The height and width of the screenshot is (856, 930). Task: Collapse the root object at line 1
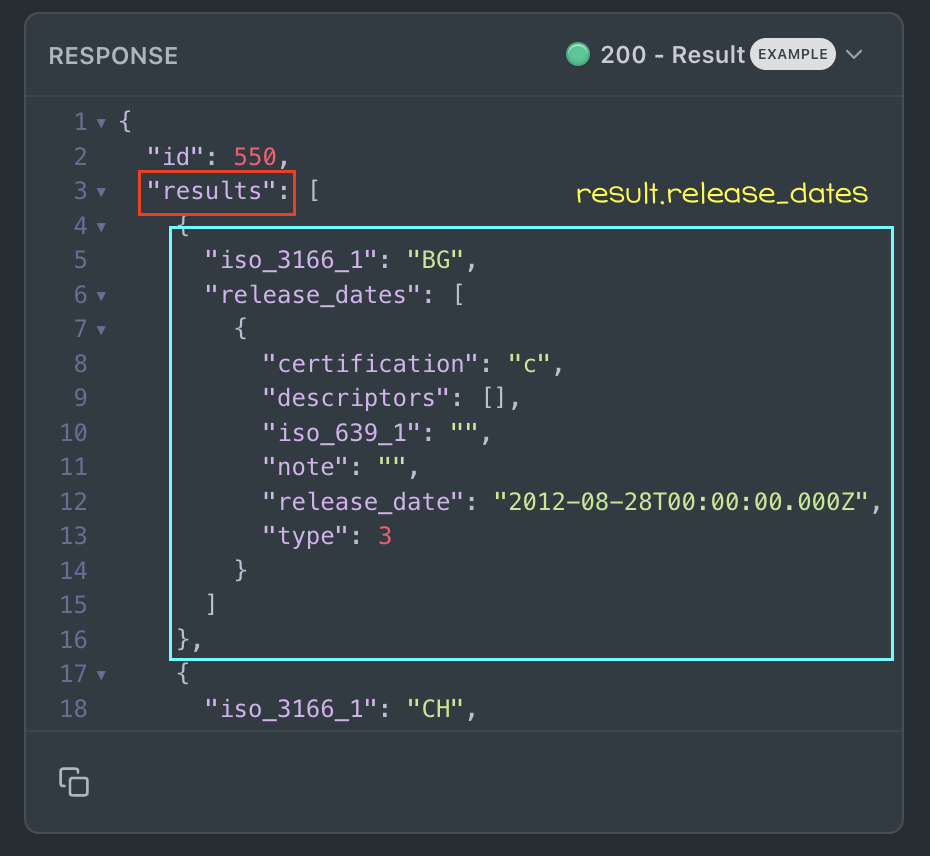tap(101, 123)
